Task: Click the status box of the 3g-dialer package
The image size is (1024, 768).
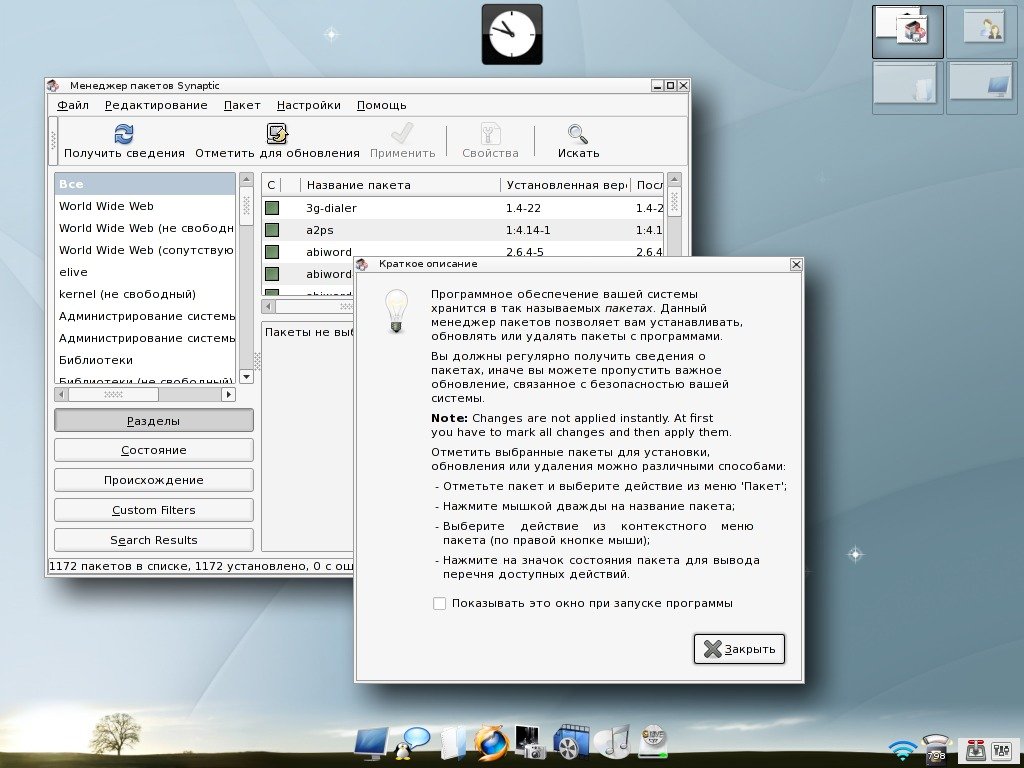Action: [x=272, y=208]
